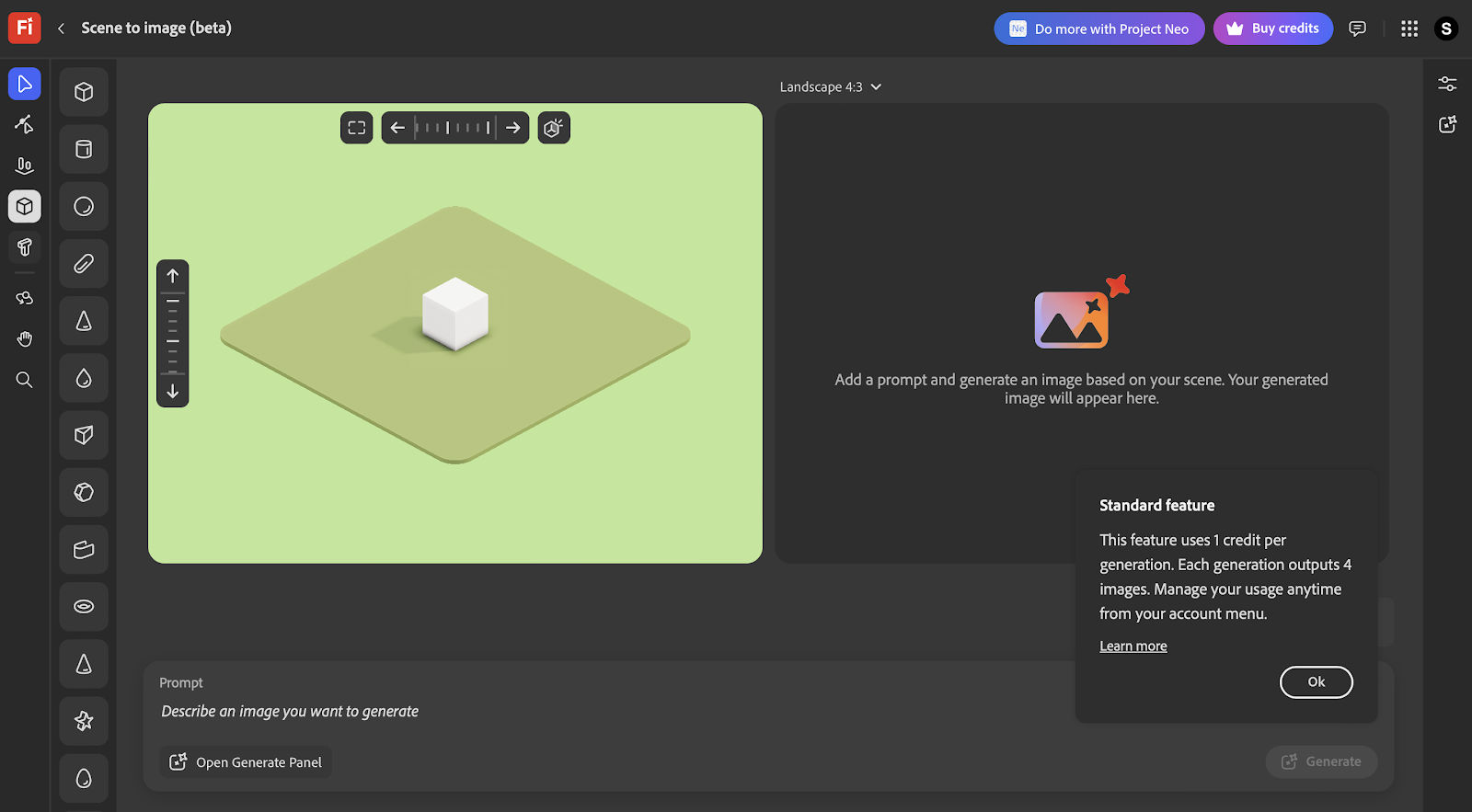Add a cylinder shape to scene

click(x=84, y=149)
